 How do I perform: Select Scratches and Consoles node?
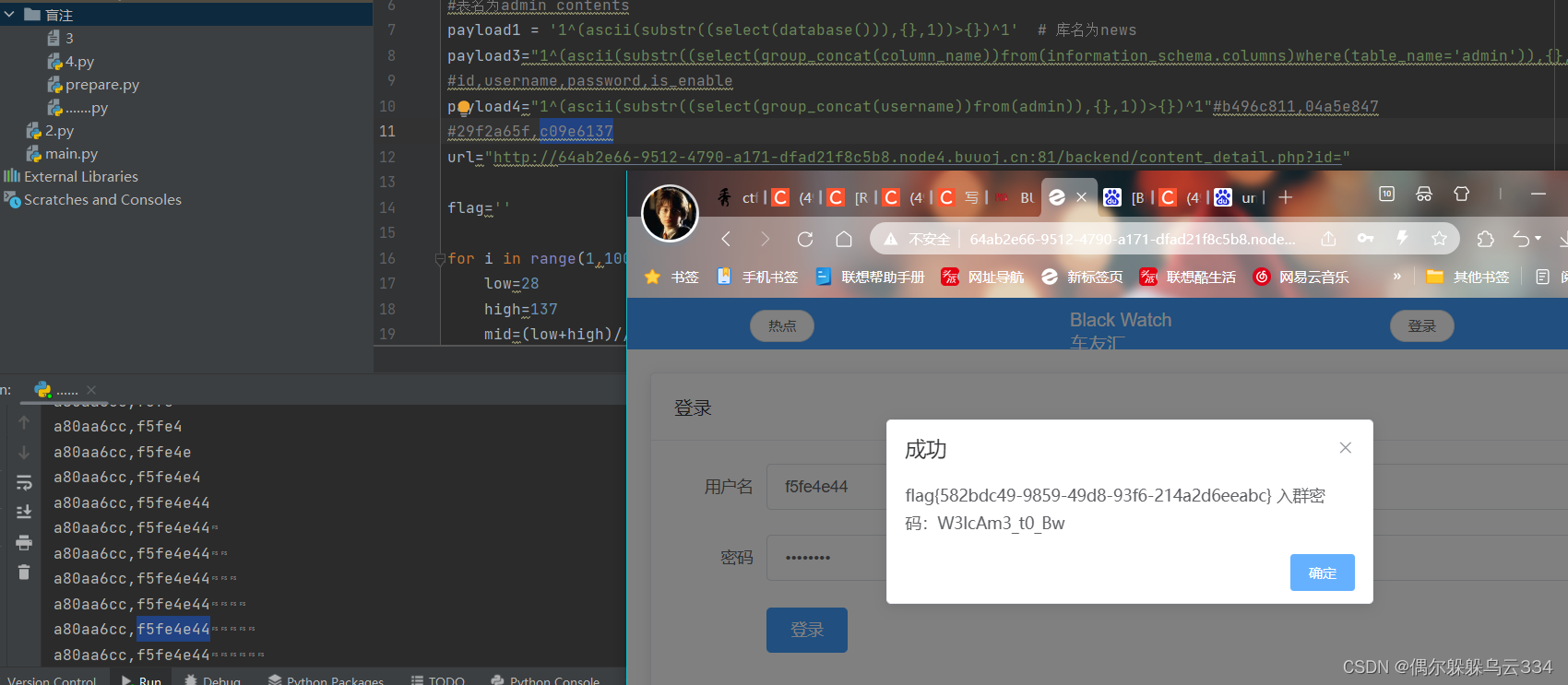(x=92, y=199)
